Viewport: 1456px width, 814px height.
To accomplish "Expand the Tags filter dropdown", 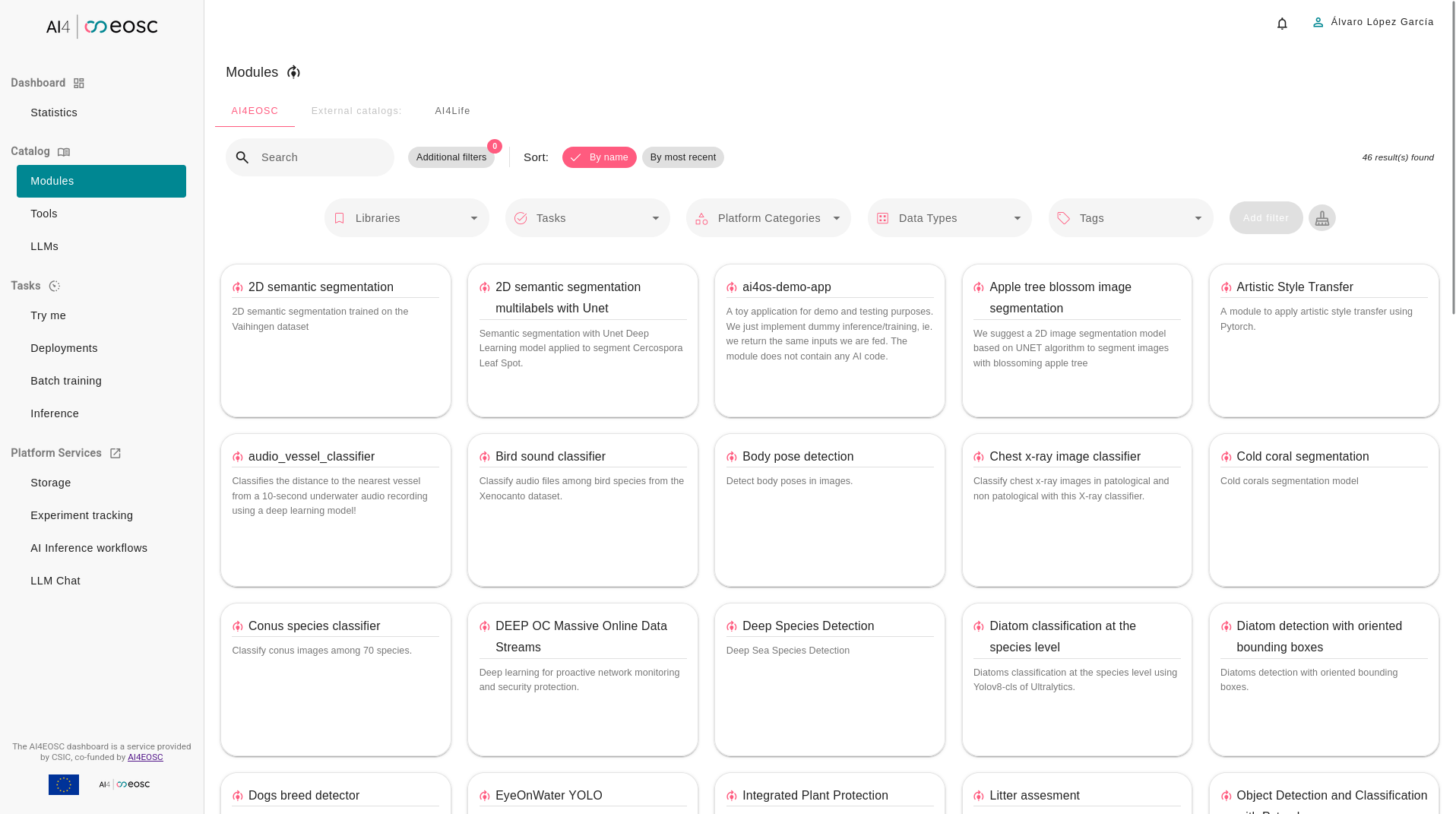I will point(1132,218).
